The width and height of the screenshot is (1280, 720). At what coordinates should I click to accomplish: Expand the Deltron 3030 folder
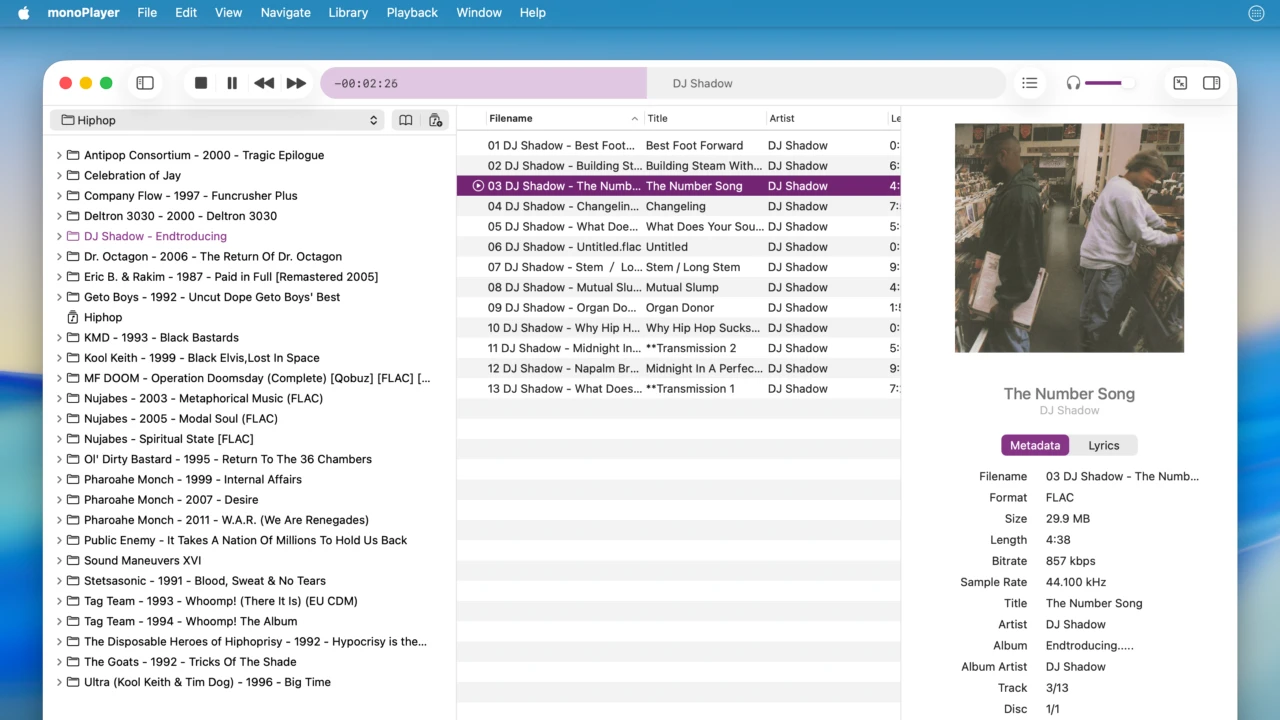point(59,216)
